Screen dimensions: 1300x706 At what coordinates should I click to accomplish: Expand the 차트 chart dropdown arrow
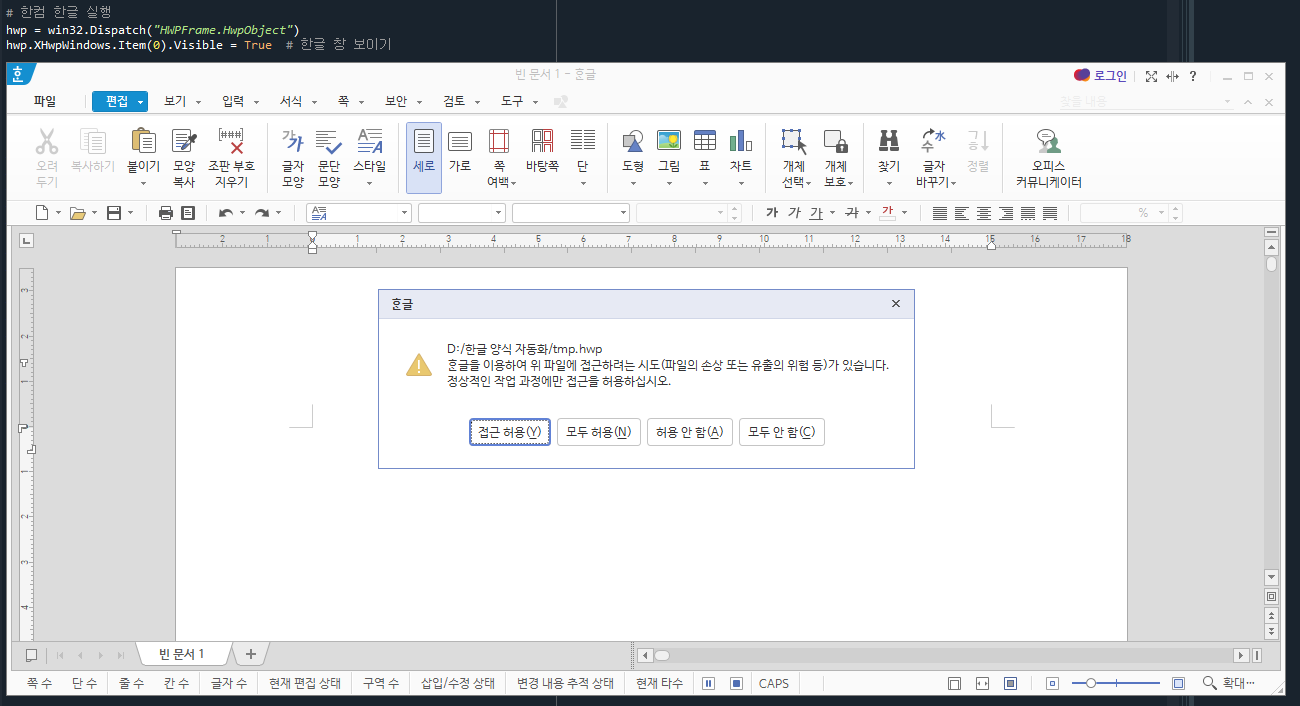pos(741,184)
